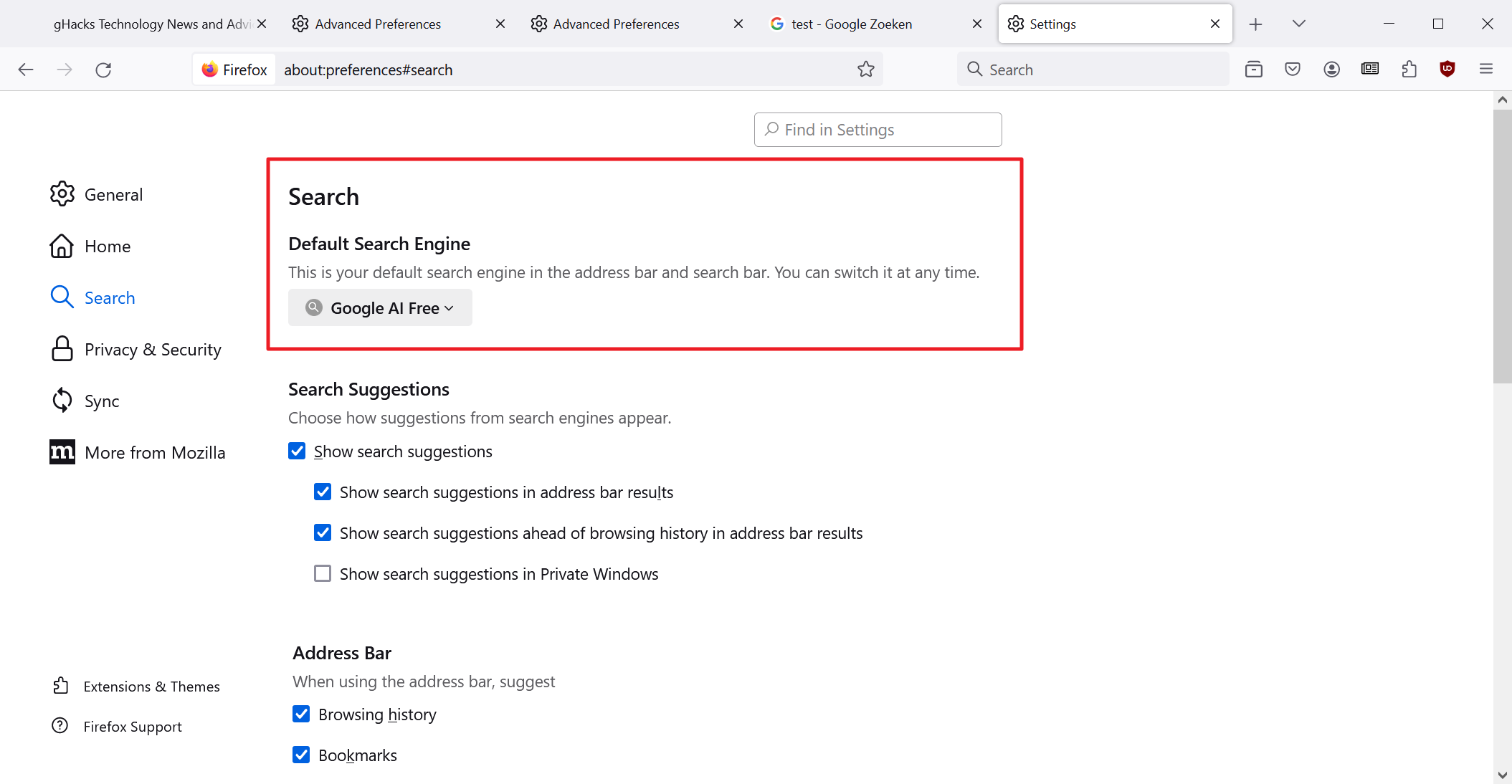This screenshot has height=784, width=1512.
Task: Click the Save to Pocket icon
Action: 1292,70
